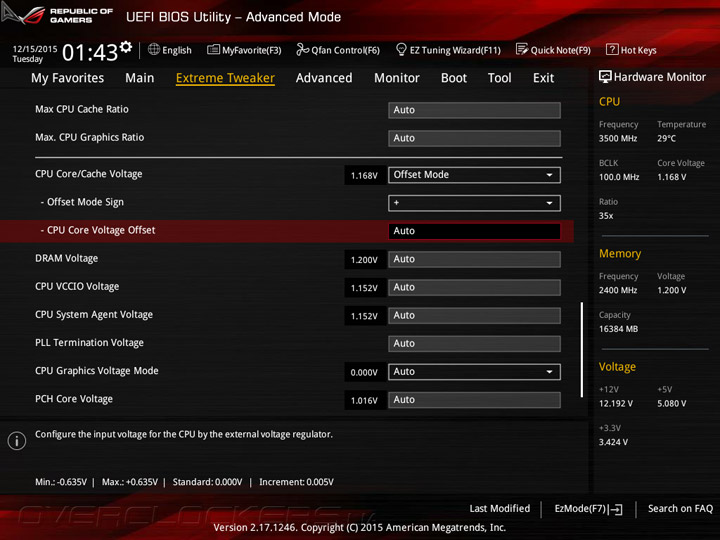
Task: Click the 3500 MHz CPU frequency value
Action: pos(618,138)
